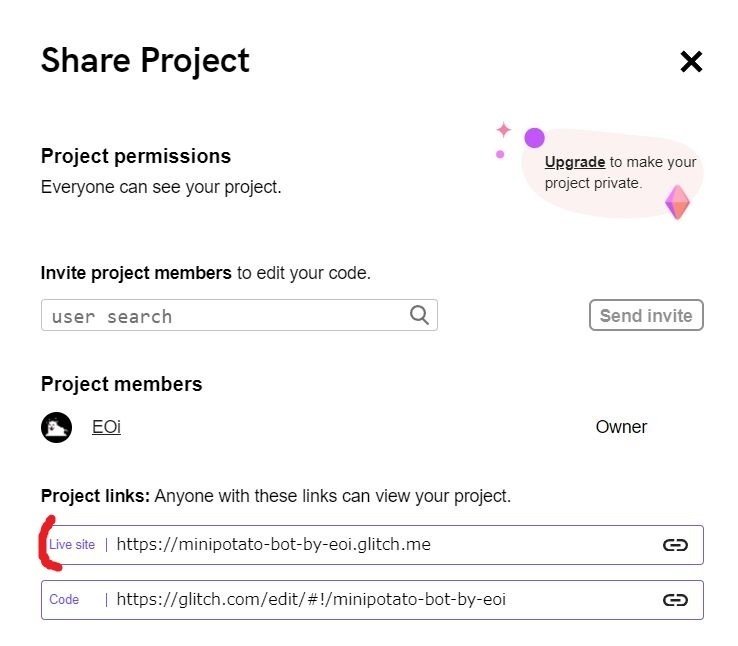Click the Code label
This screenshot has width=738, height=646.
coord(64,599)
